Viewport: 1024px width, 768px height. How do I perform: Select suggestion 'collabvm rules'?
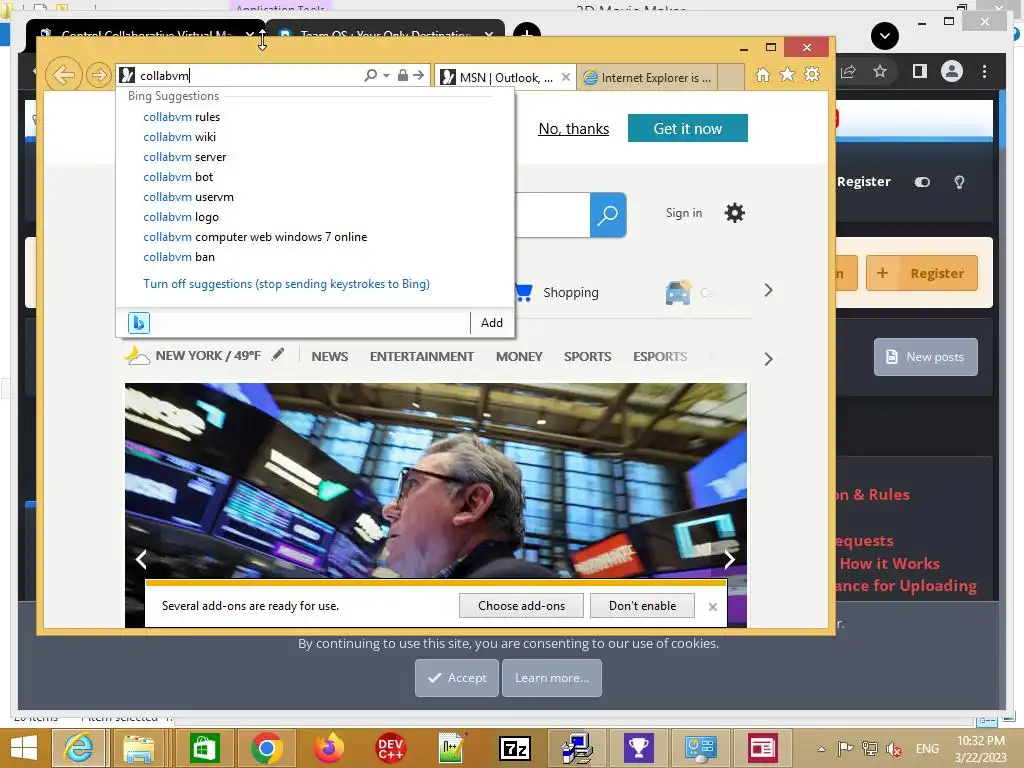[x=182, y=117]
